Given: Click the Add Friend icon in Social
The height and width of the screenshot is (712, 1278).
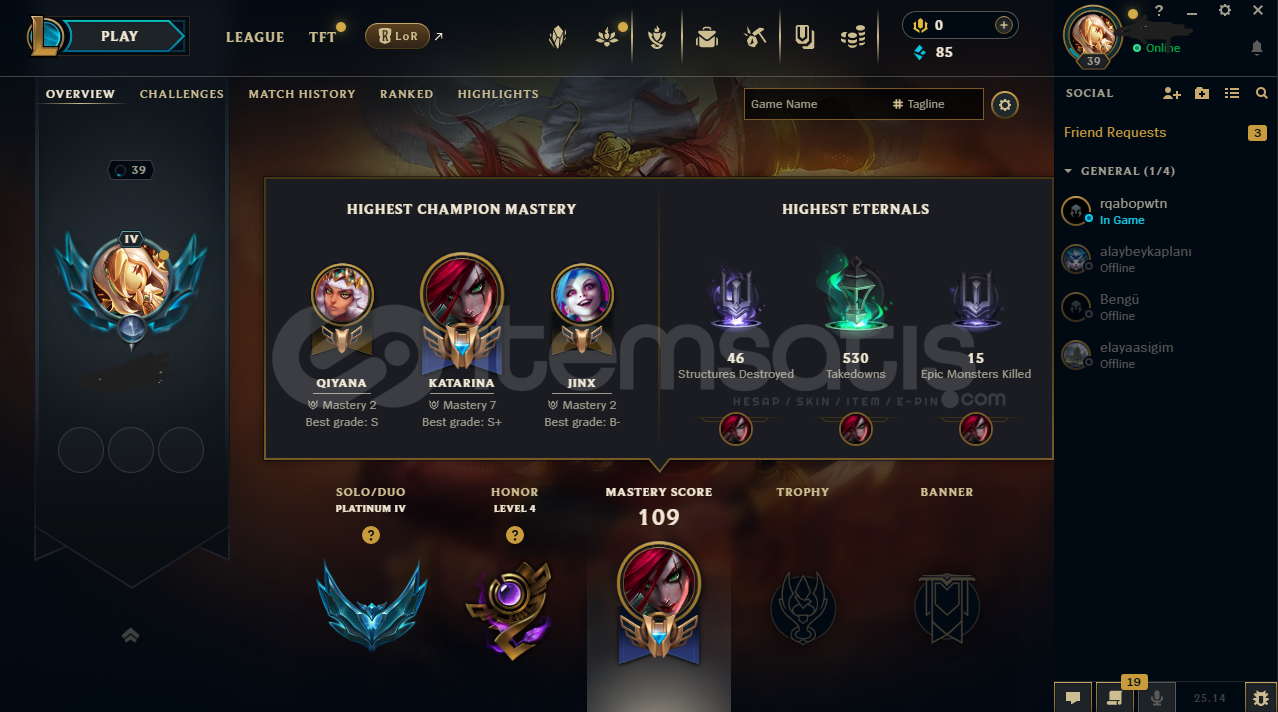Looking at the screenshot, I should (x=1172, y=93).
